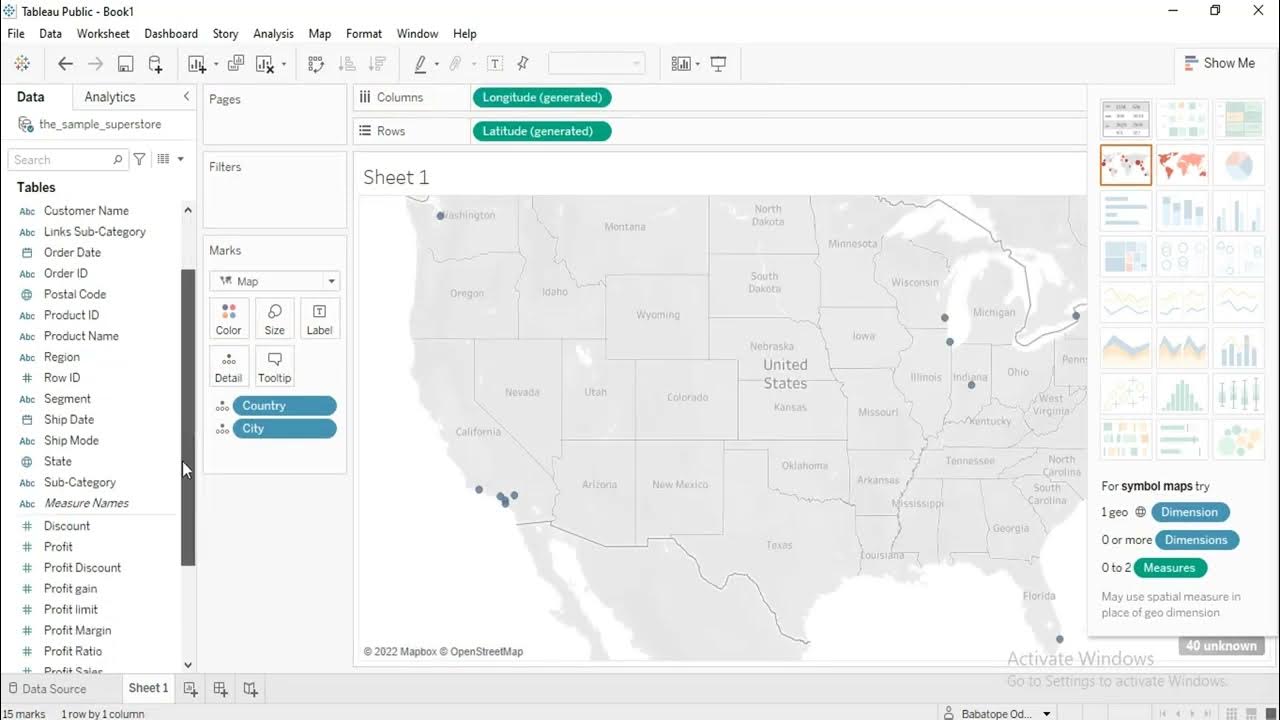Expand the clear sheet dropdown arrow

284,65
